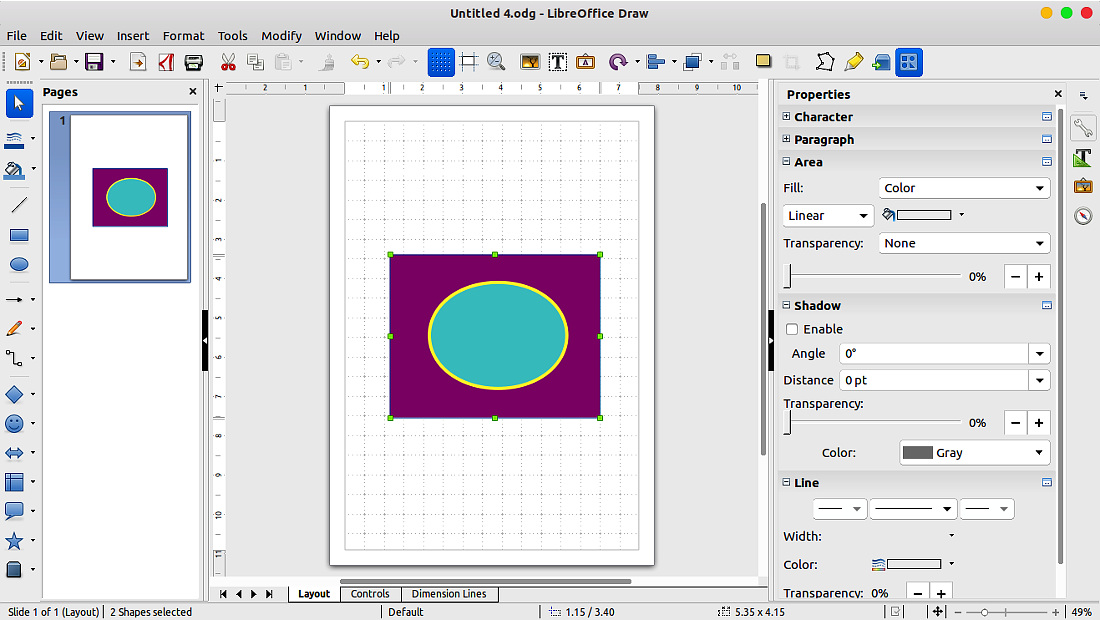Click Show Draw Functions icon
Viewport: 1100px width, 620px height.
(909, 62)
